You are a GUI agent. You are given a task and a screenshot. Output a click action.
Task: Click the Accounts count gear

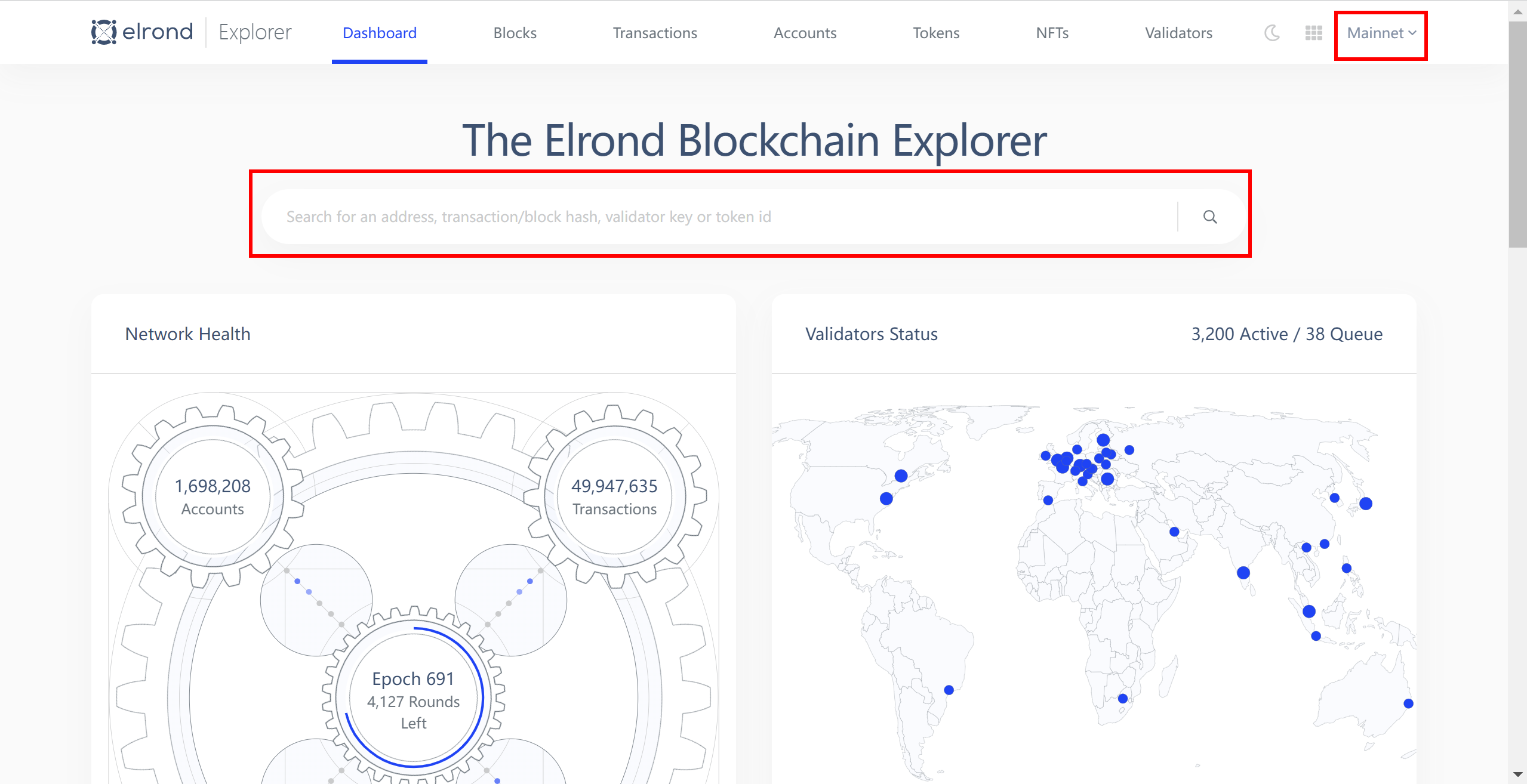point(213,496)
